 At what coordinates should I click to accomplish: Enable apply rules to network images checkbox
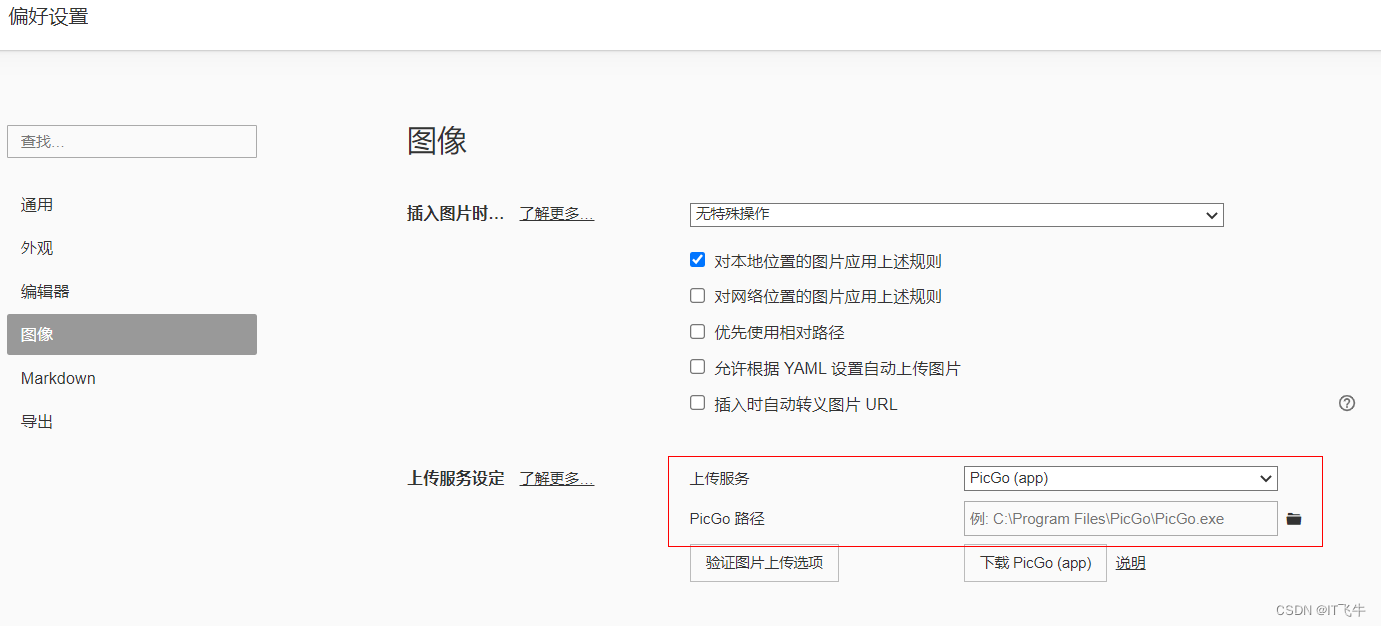click(x=698, y=296)
